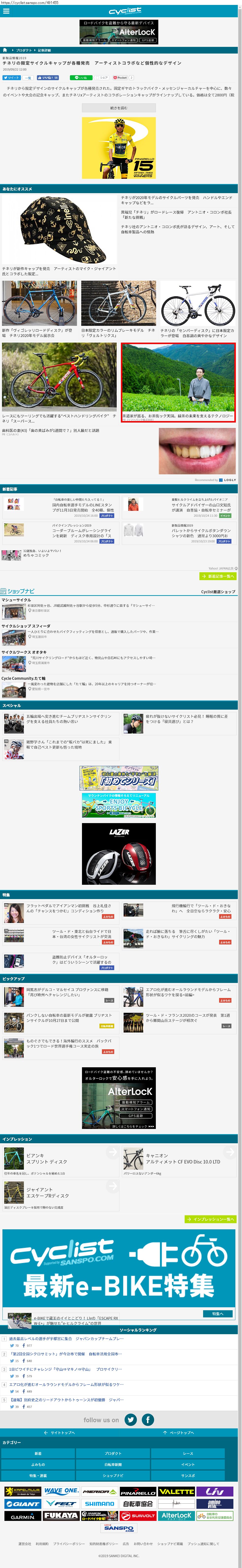Viewport: 242px width, 1568px height.
Task: Click the PINARELLO brand logo in the footer
Action: tap(138, 1491)
